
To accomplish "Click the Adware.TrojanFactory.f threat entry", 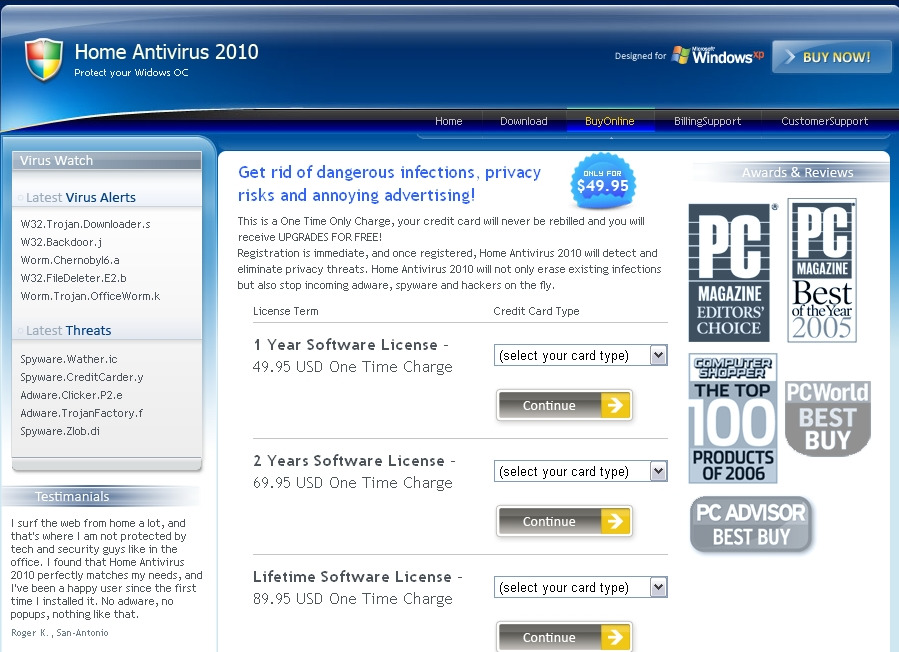I will (81, 413).
